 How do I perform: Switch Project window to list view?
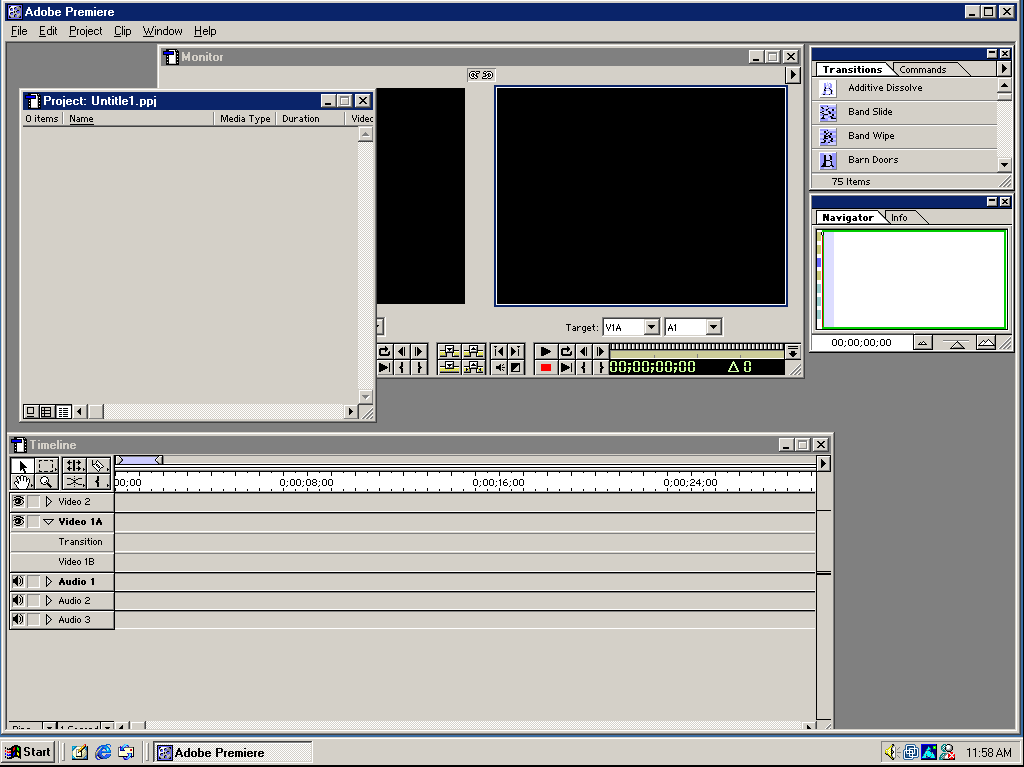[x=63, y=412]
